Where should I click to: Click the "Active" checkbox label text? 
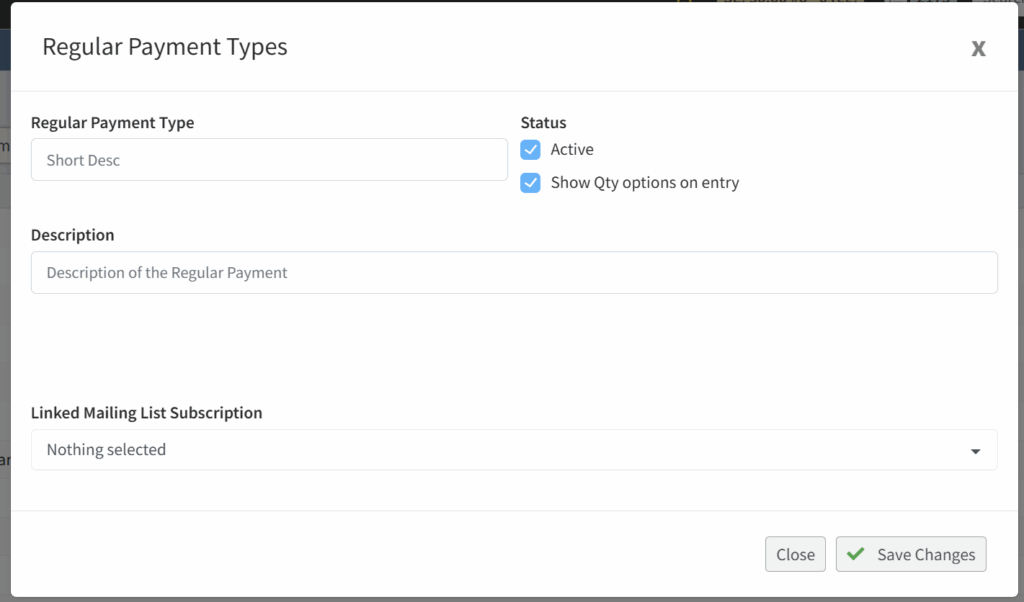572,150
